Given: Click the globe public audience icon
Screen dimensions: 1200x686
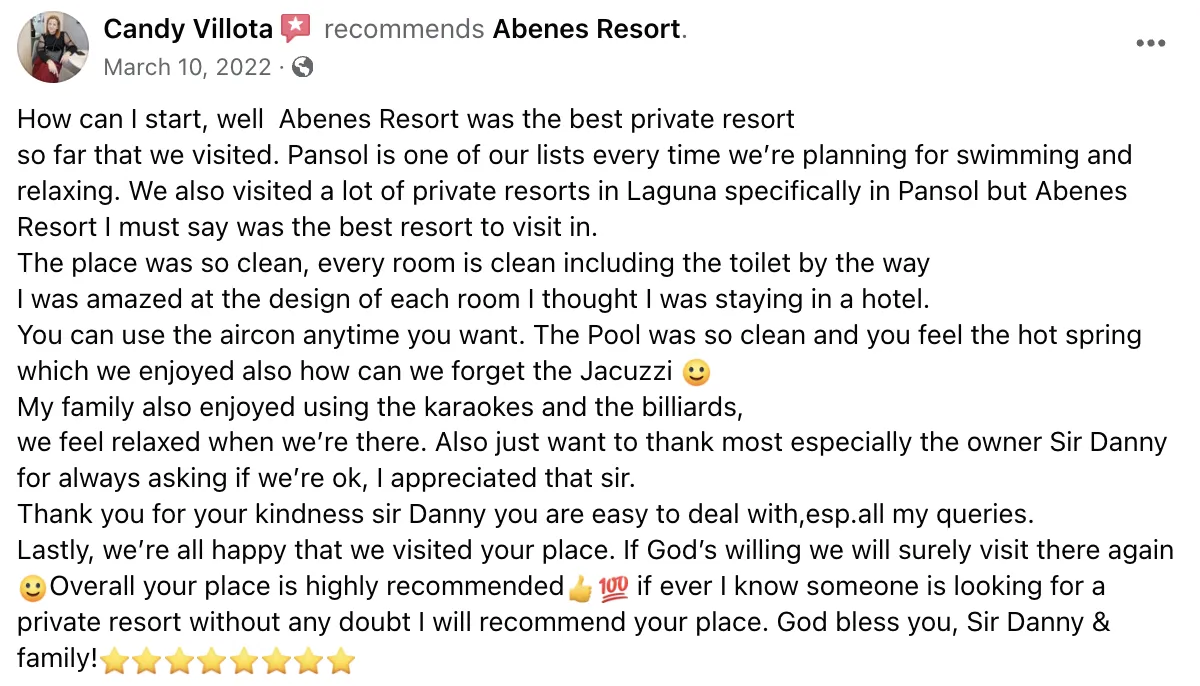Looking at the screenshot, I should point(303,67).
